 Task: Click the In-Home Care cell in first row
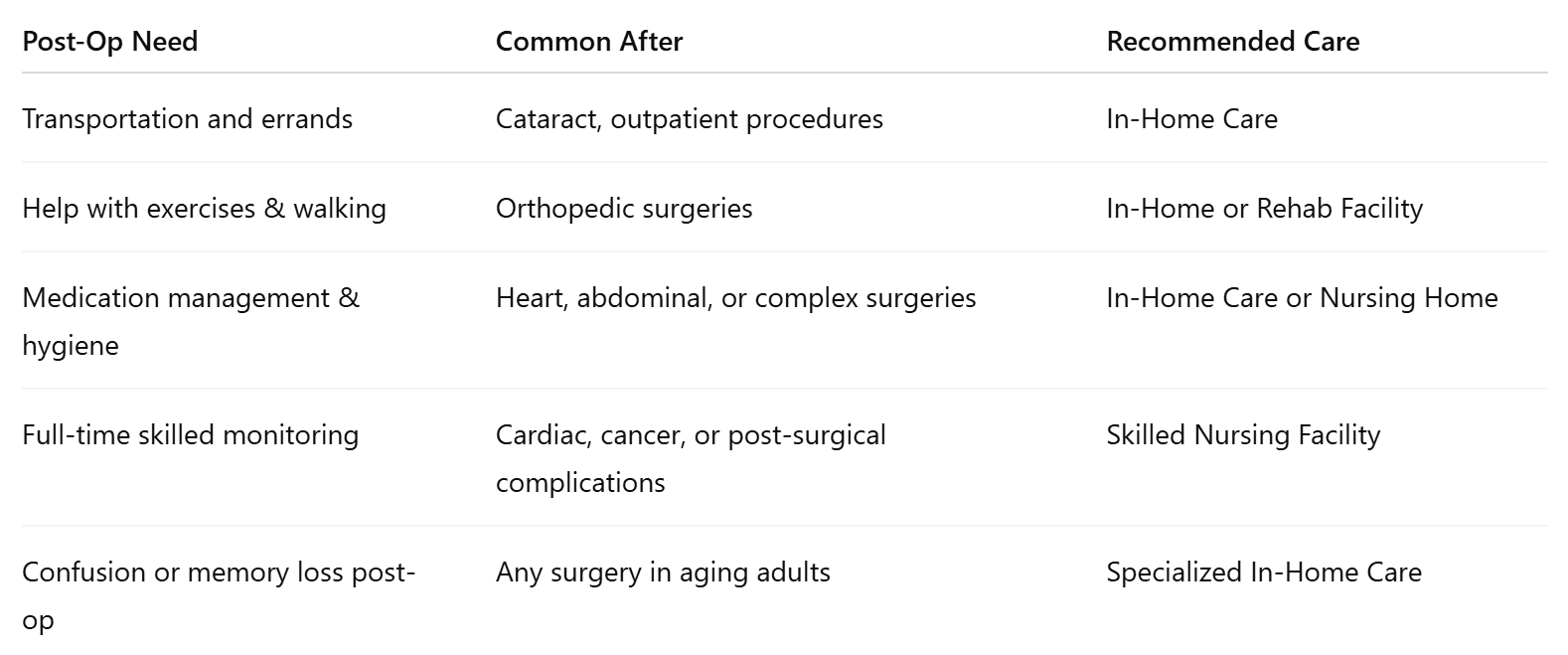[x=1192, y=119]
